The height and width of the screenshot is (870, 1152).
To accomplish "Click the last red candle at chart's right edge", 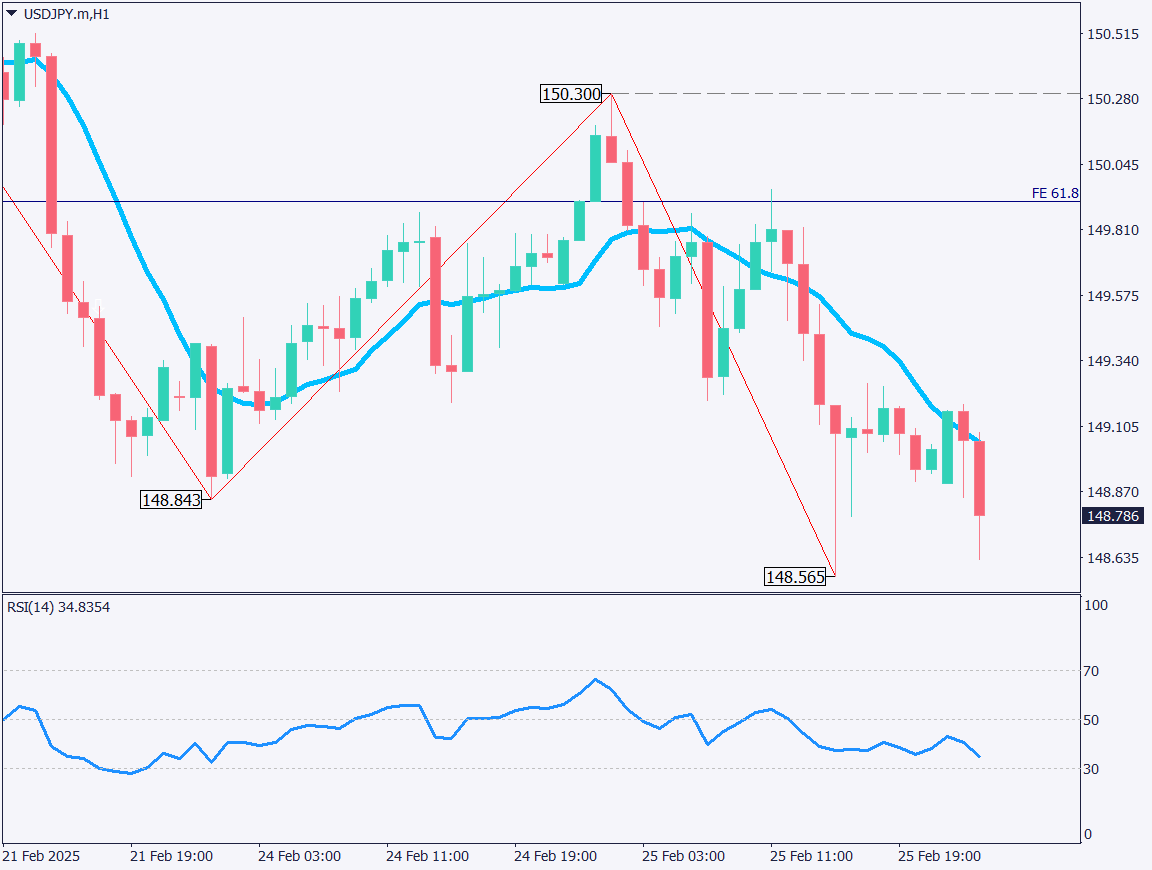I will coord(980,478).
